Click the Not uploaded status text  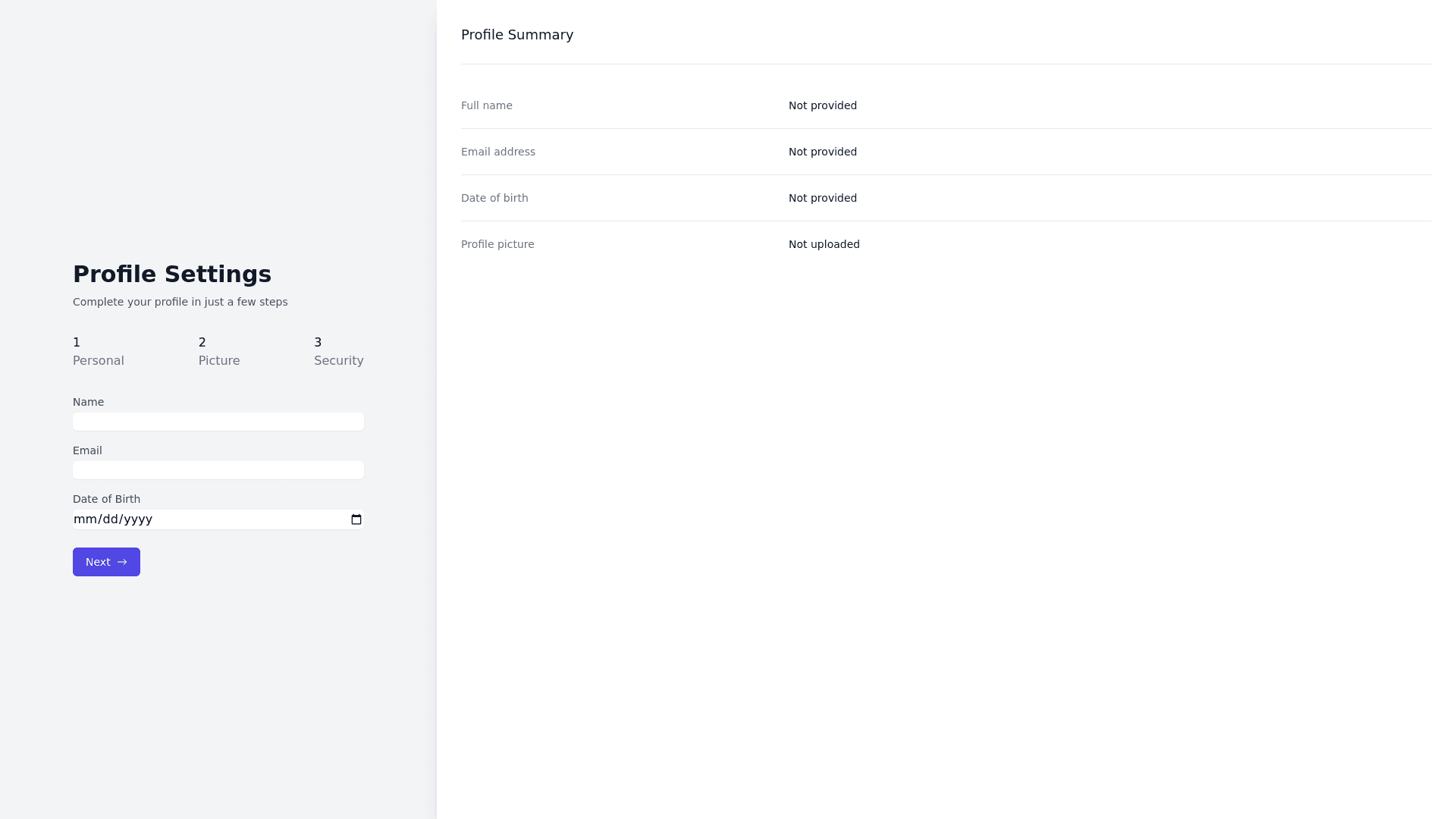(x=824, y=244)
